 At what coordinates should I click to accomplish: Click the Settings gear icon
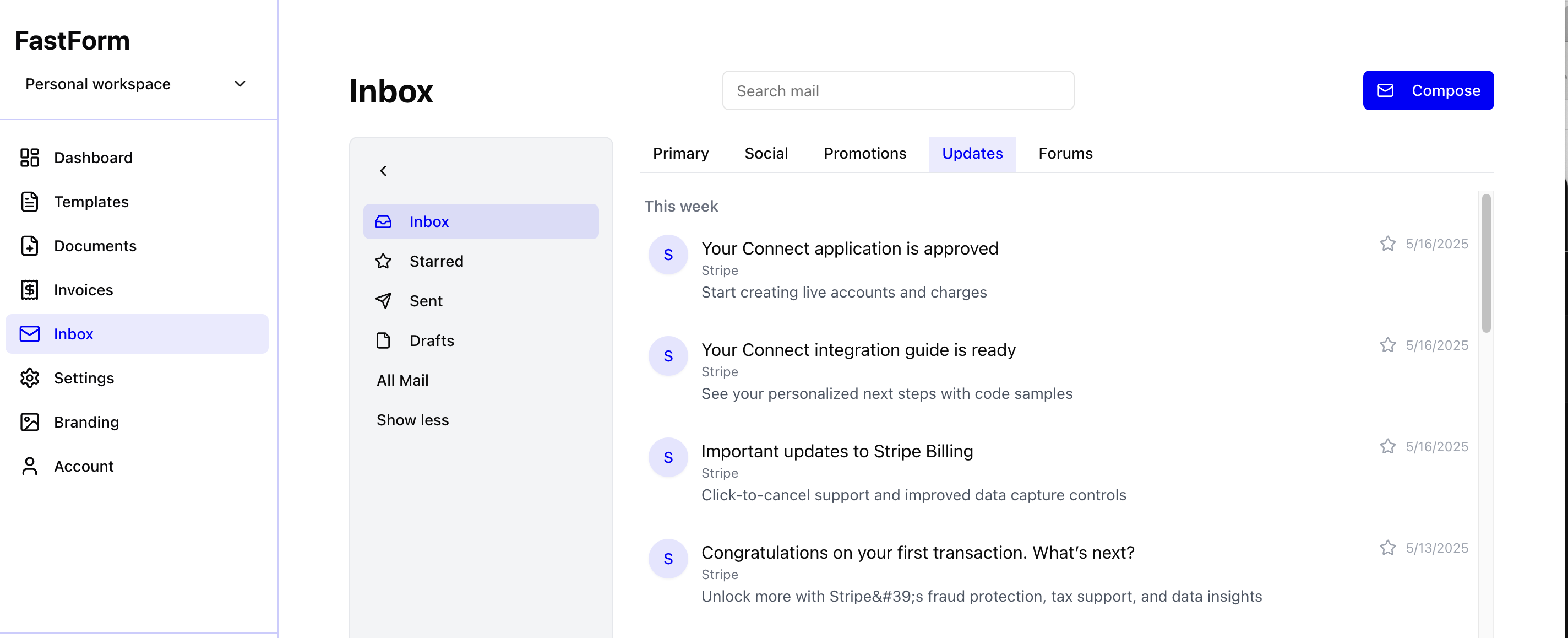pos(29,378)
